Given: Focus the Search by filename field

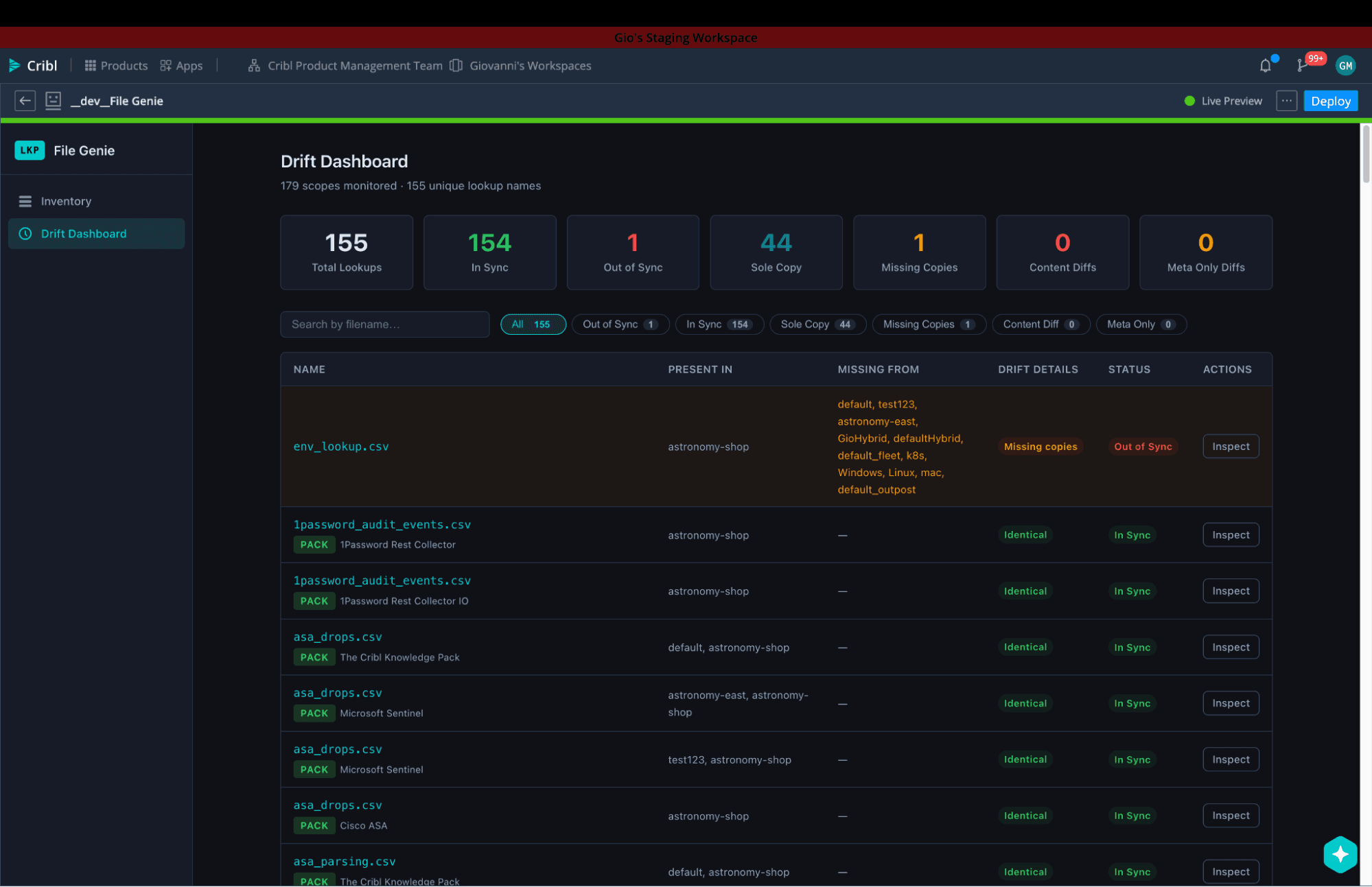Looking at the screenshot, I should 384,324.
